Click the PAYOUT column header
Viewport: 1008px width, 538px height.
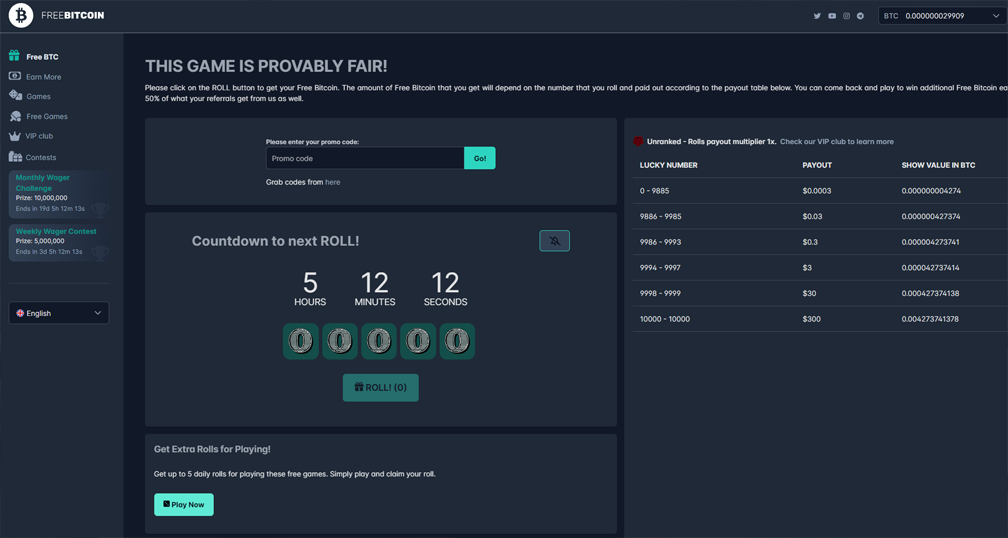coord(817,165)
